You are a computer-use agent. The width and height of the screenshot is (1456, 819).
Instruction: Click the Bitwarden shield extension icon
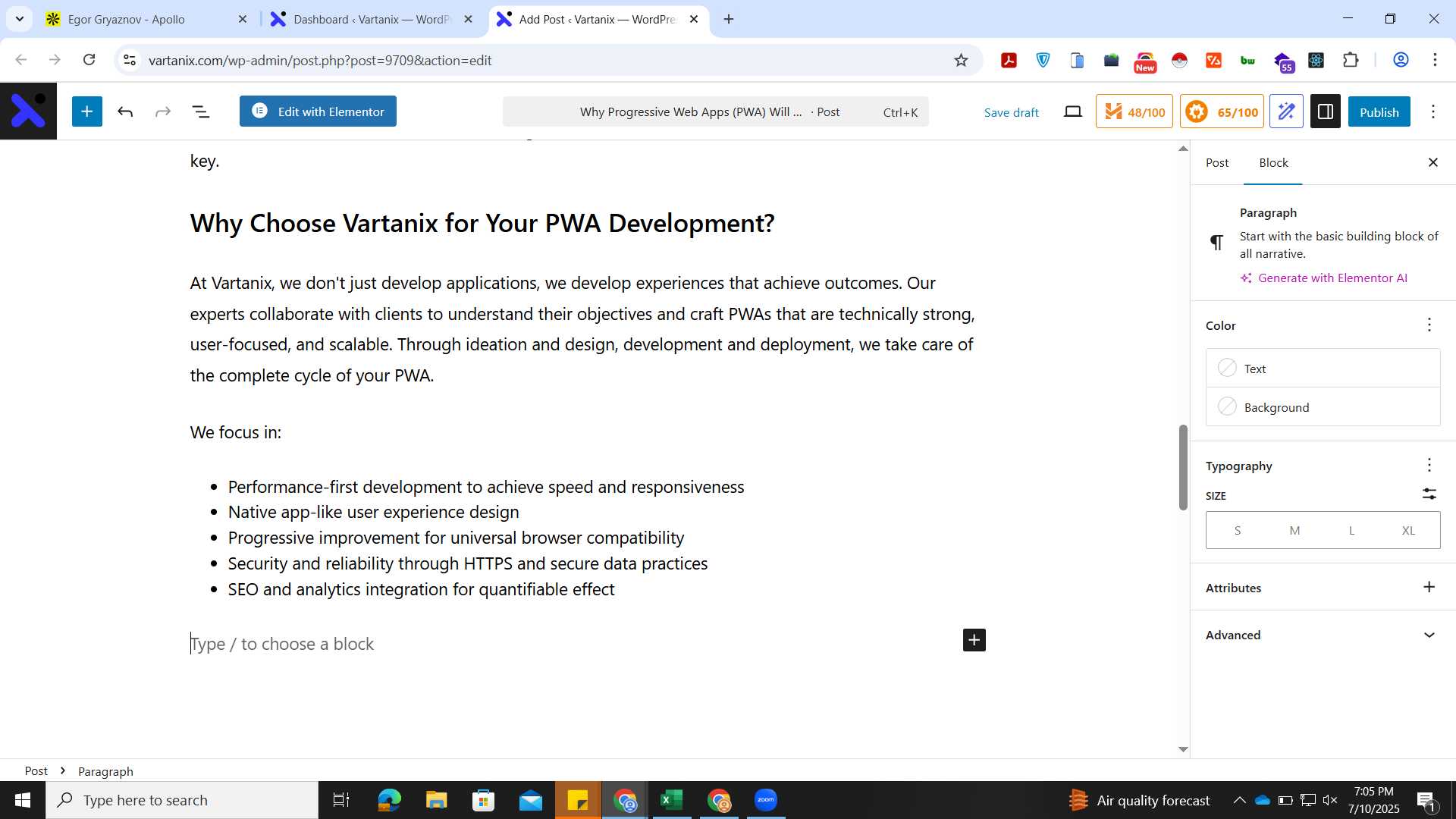(1043, 61)
